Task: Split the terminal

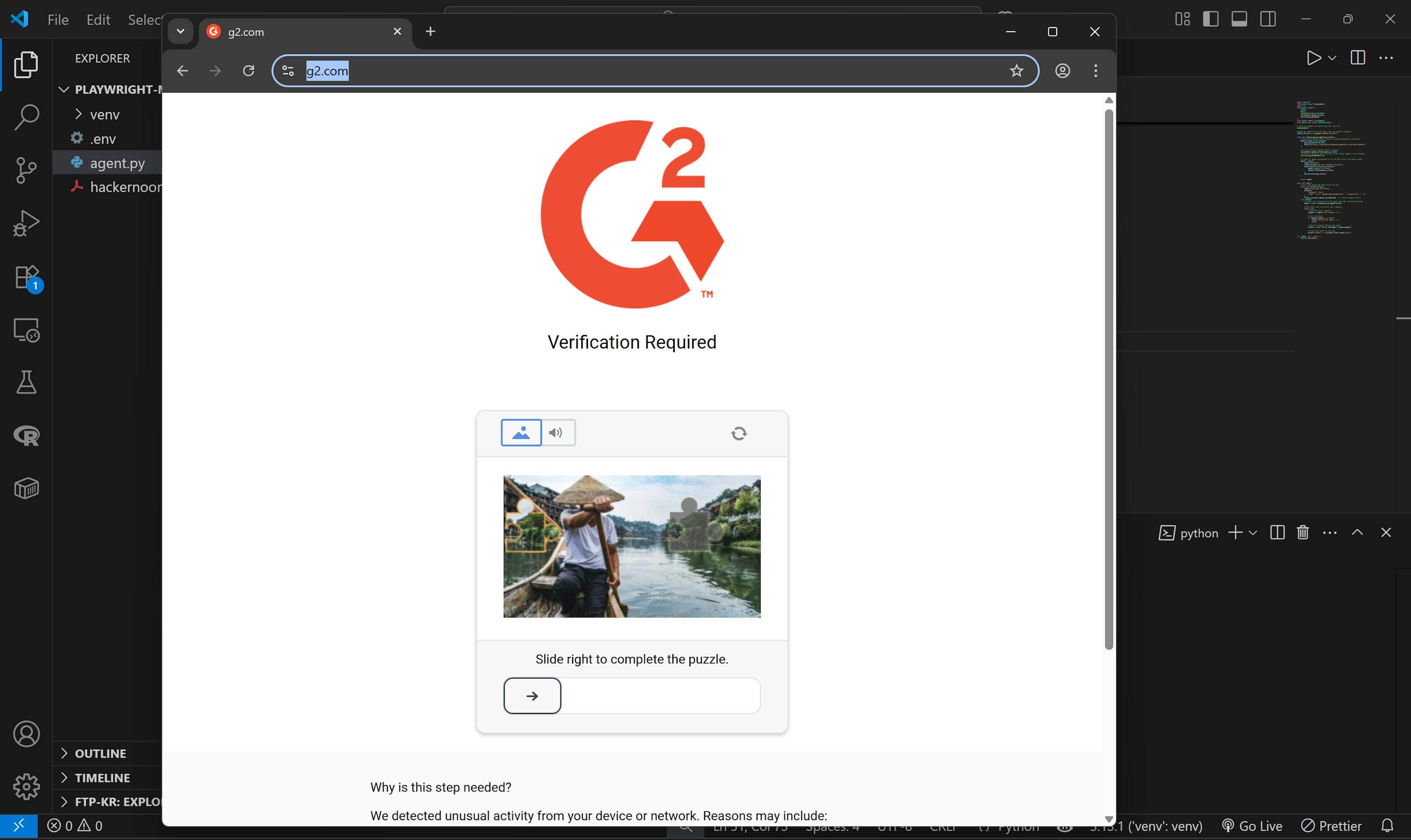Action: click(1277, 532)
